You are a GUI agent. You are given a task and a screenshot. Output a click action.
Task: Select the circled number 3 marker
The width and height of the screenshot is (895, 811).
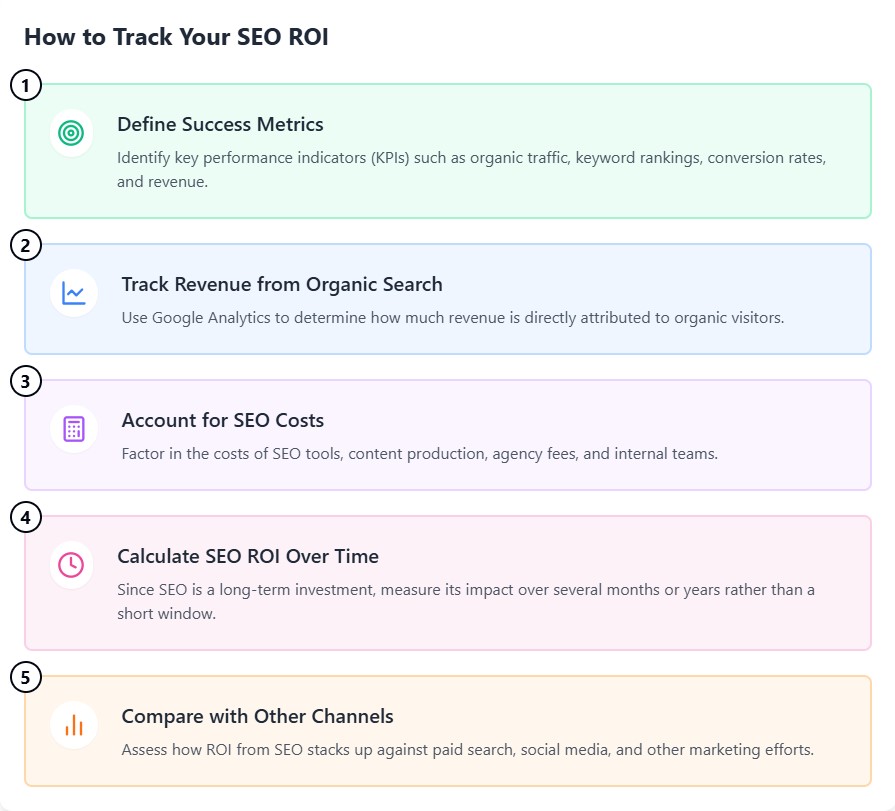point(26,381)
